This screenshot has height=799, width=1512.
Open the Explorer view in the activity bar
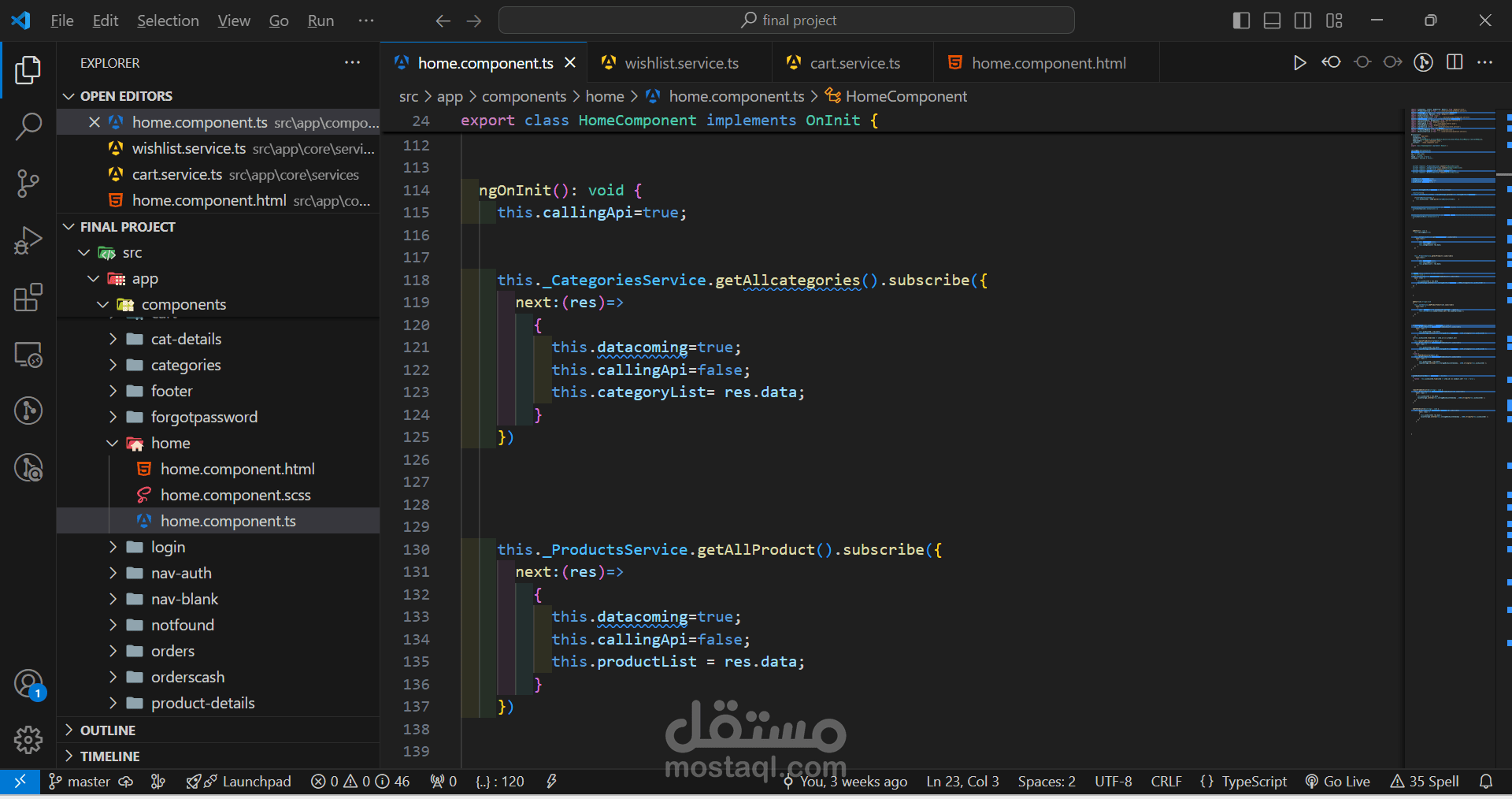[x=28, y=70]
